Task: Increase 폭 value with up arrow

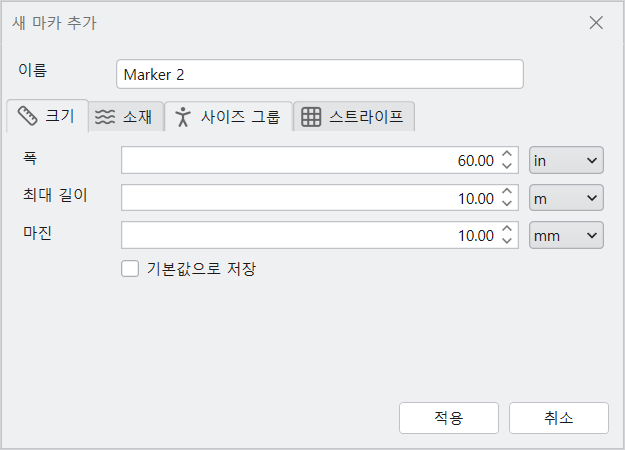Action: point(507,154)
